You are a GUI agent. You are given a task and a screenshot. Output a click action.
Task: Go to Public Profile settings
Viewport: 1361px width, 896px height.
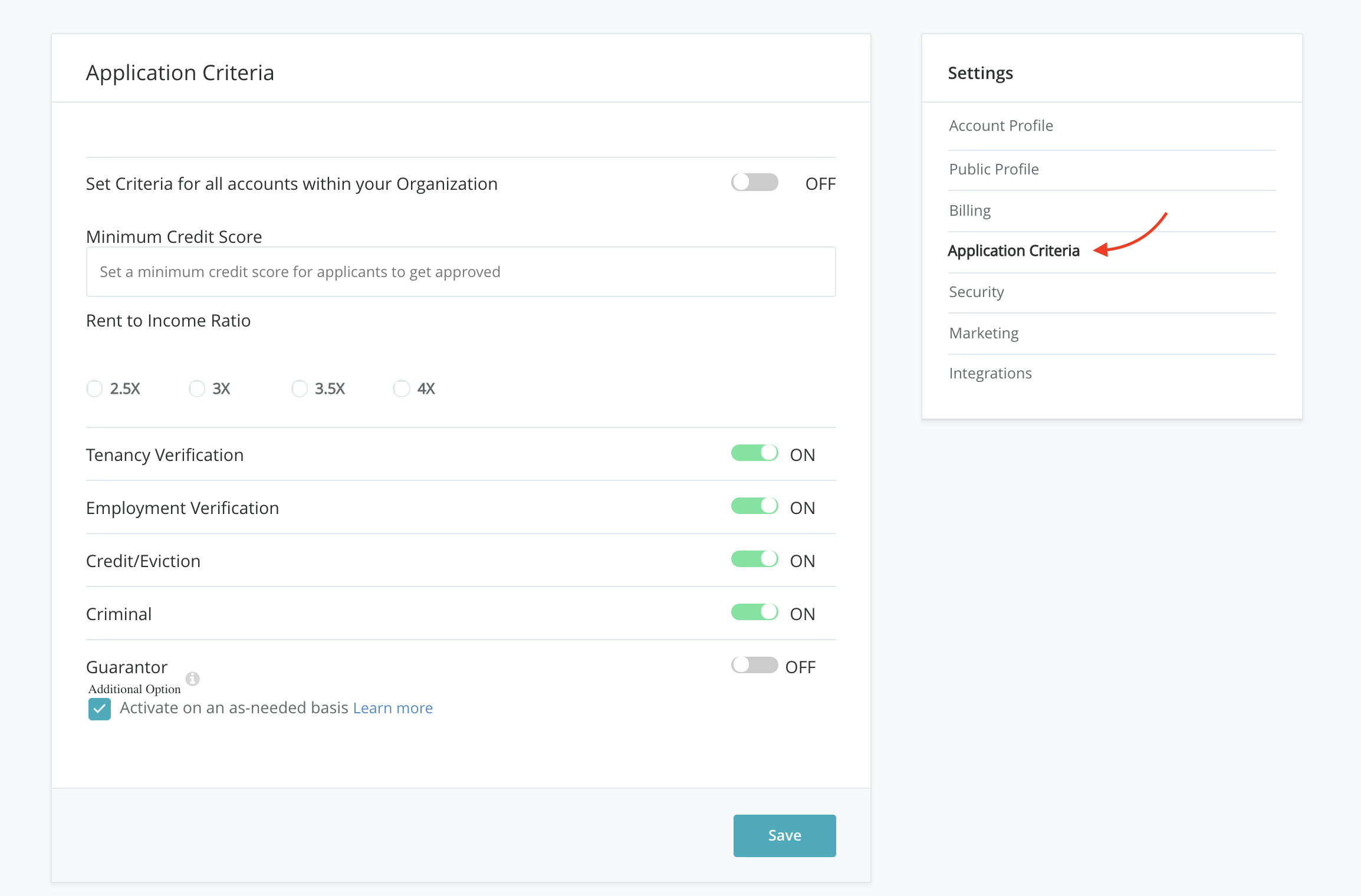coord(994,169)
